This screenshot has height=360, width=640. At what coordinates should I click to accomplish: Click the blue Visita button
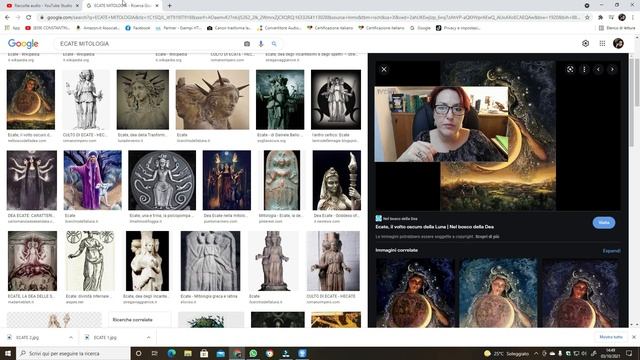click(x=604, y=222)
